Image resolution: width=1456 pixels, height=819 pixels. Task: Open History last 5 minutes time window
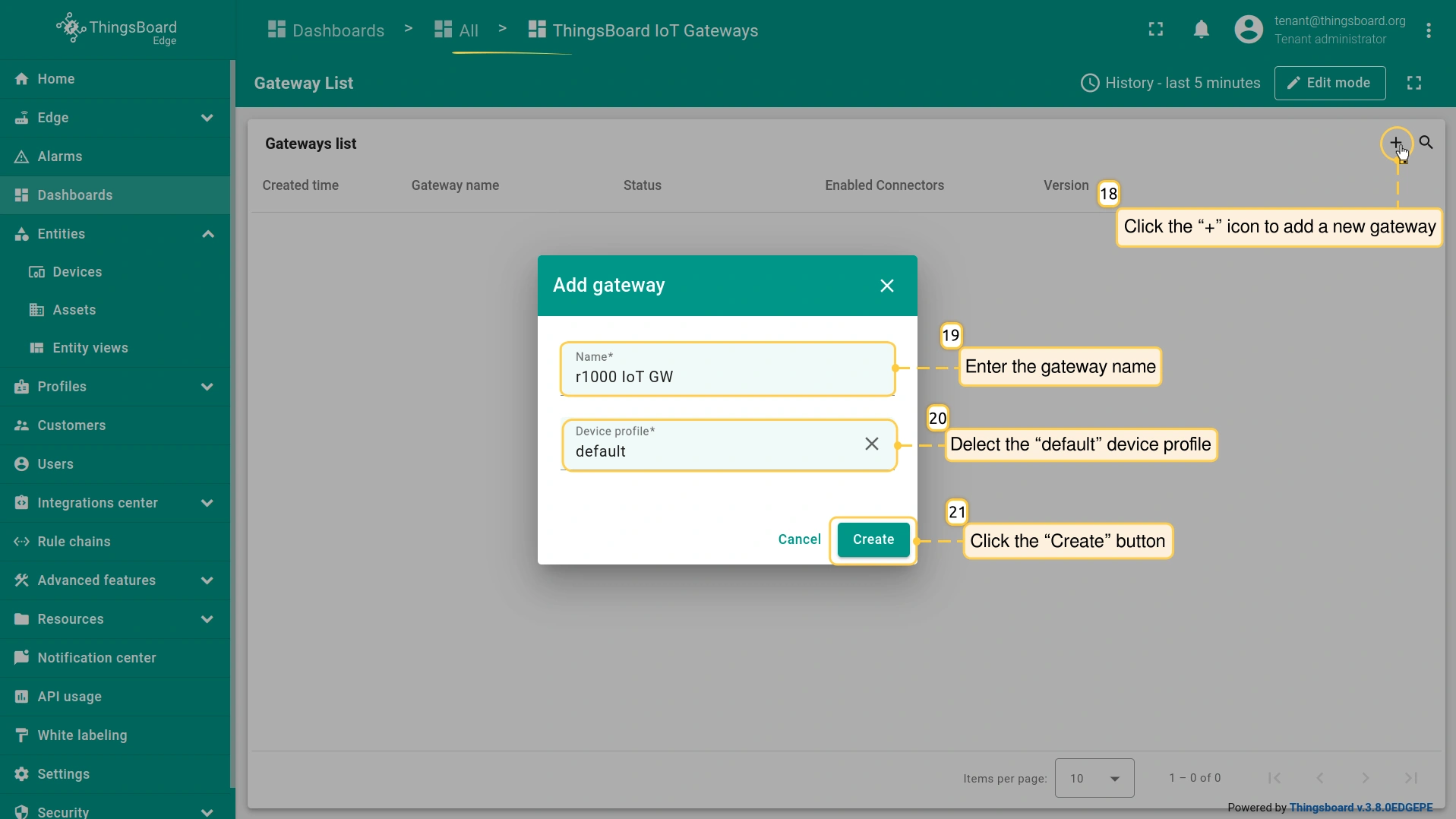[1170, 83]
